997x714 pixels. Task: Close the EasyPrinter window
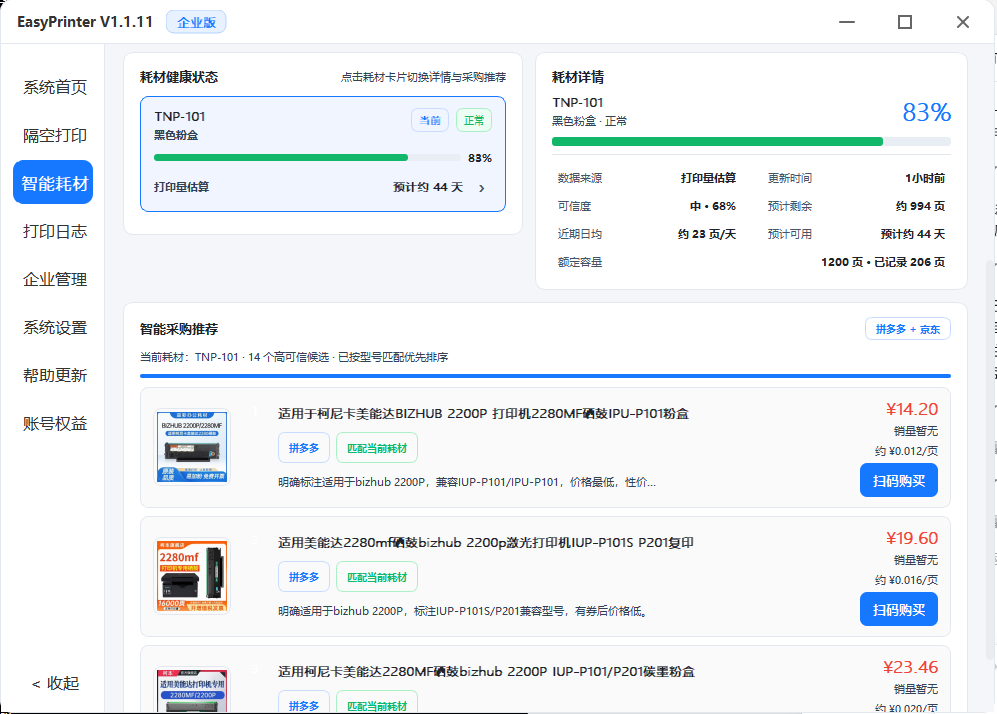point(963,22)
